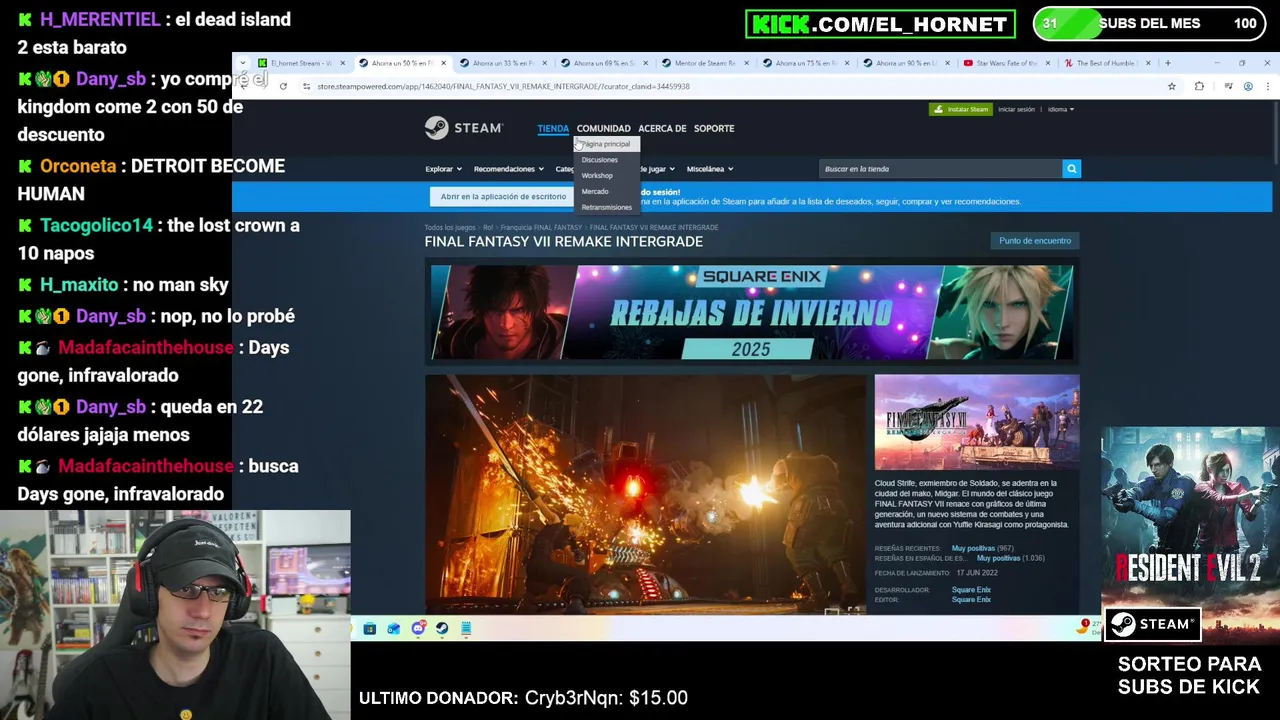Click the weather widget in the system tray
The height and width of the screenshot is (720, 1280).
pos(1089,627)
